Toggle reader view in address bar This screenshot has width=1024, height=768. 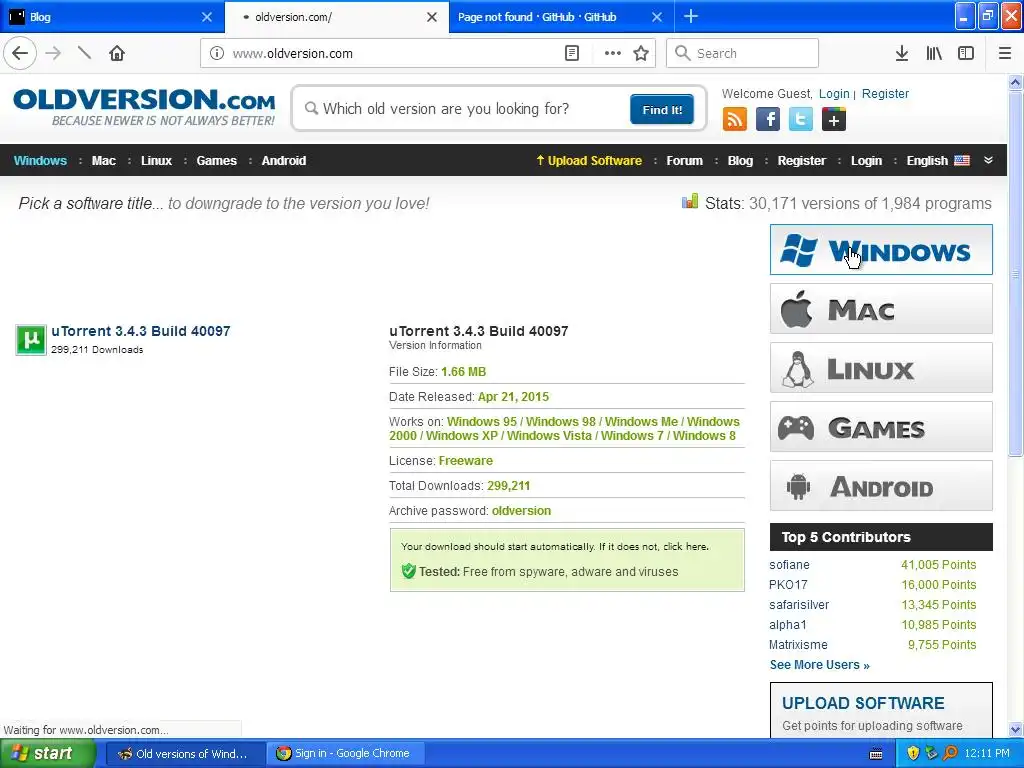571,54
